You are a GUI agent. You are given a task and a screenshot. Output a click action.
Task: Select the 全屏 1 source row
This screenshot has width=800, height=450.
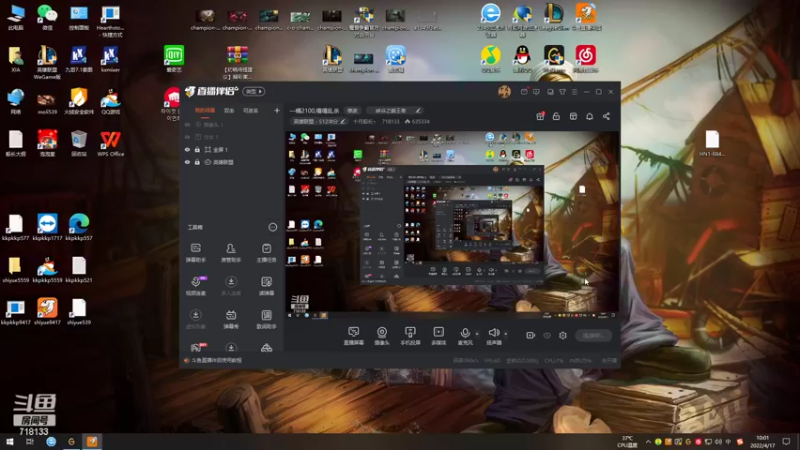click(232, 149)
